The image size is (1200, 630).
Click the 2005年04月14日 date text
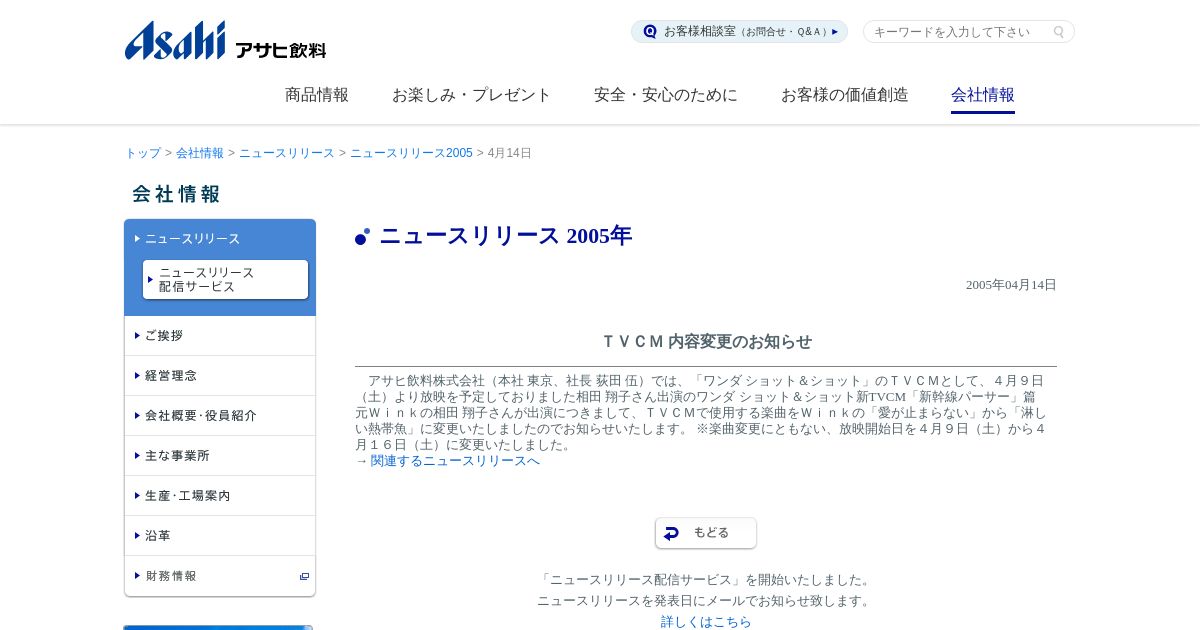pos(1011,285)
